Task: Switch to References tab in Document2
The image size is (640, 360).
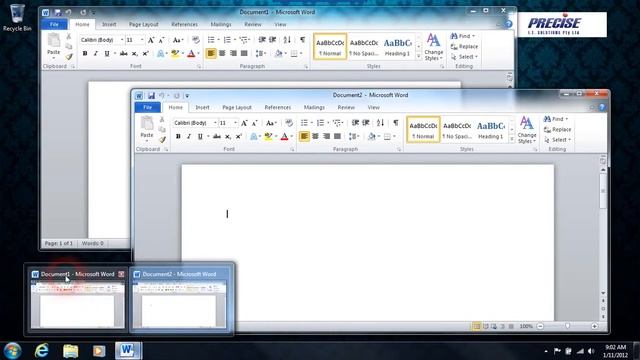Action: tap(278, 107)
